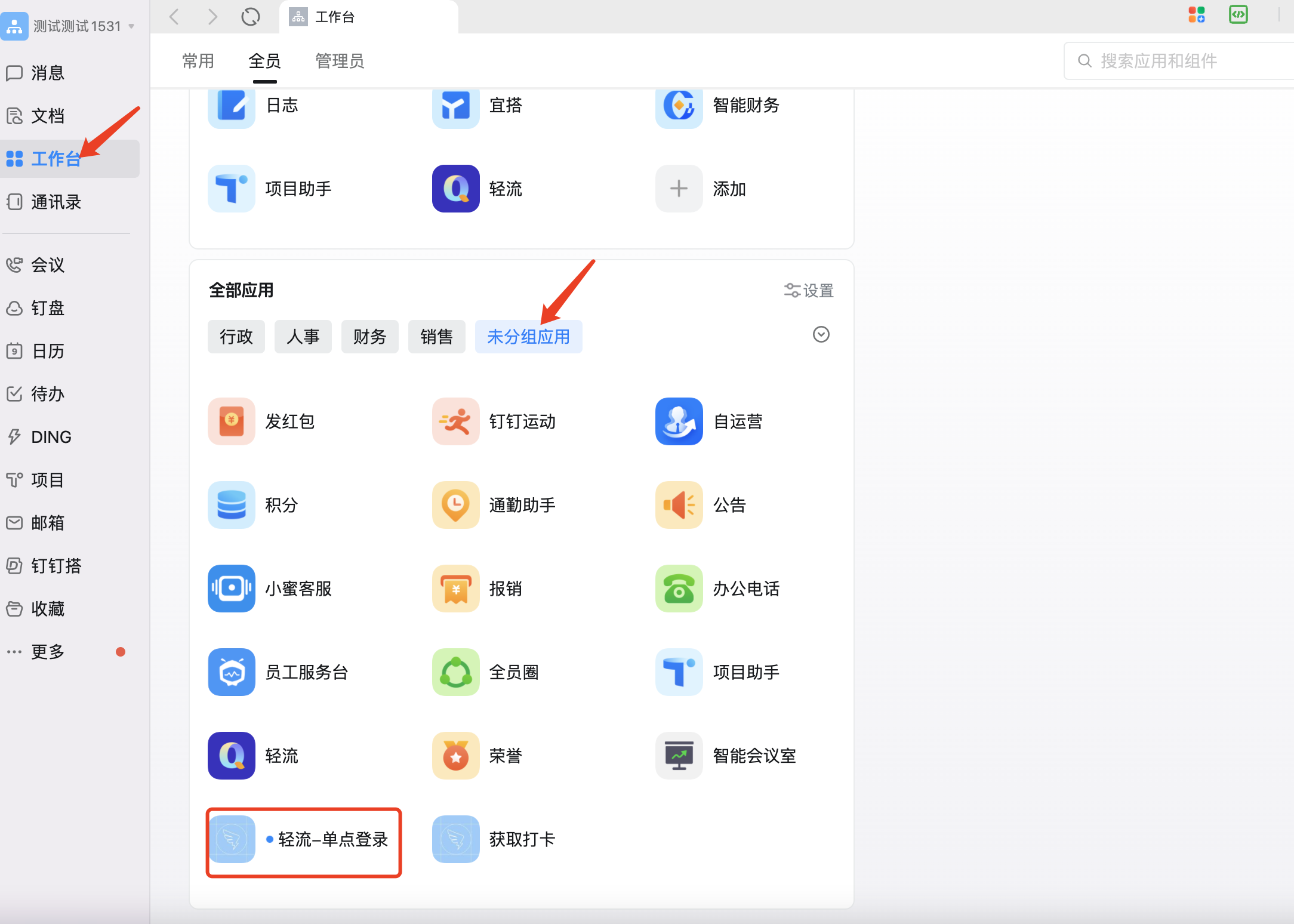Open 消息 in the sidebar
The height and width of the screenshot is (924, 1294).
70,73
